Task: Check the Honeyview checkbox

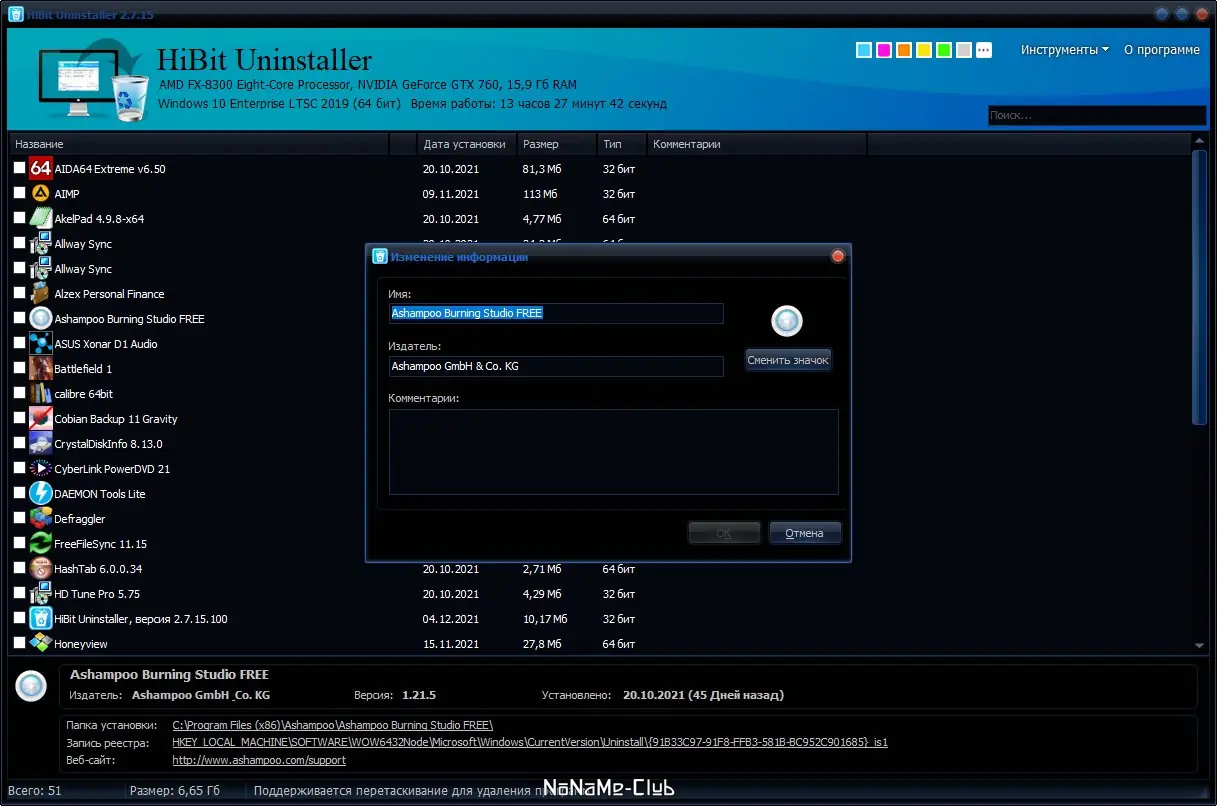Action: point(19,643)
